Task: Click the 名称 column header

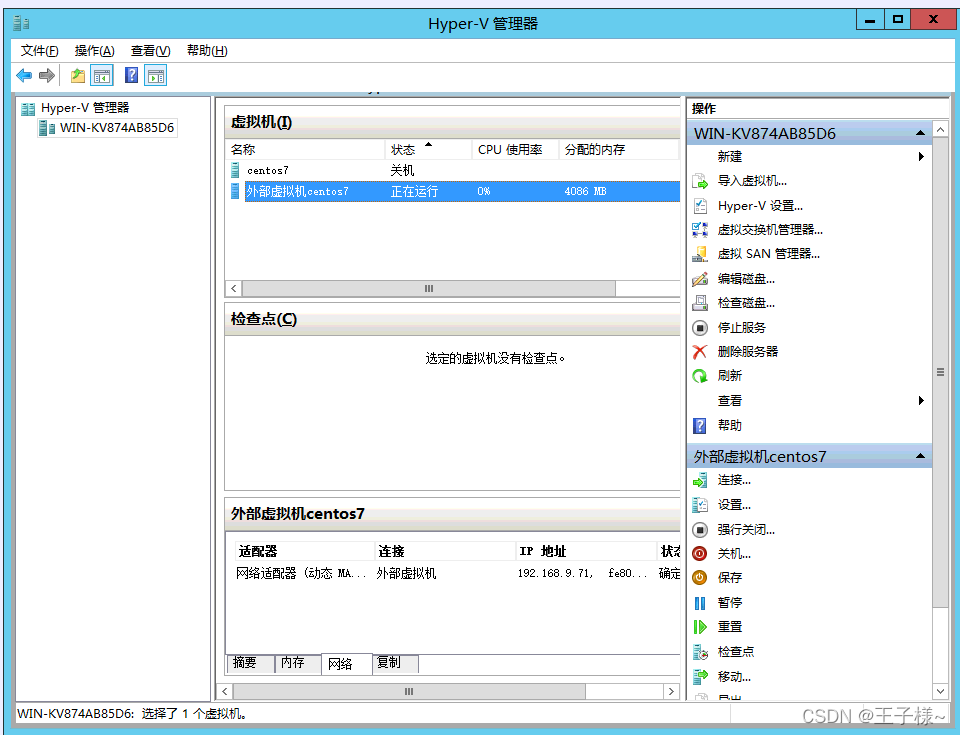Action: tap(305, 149)
